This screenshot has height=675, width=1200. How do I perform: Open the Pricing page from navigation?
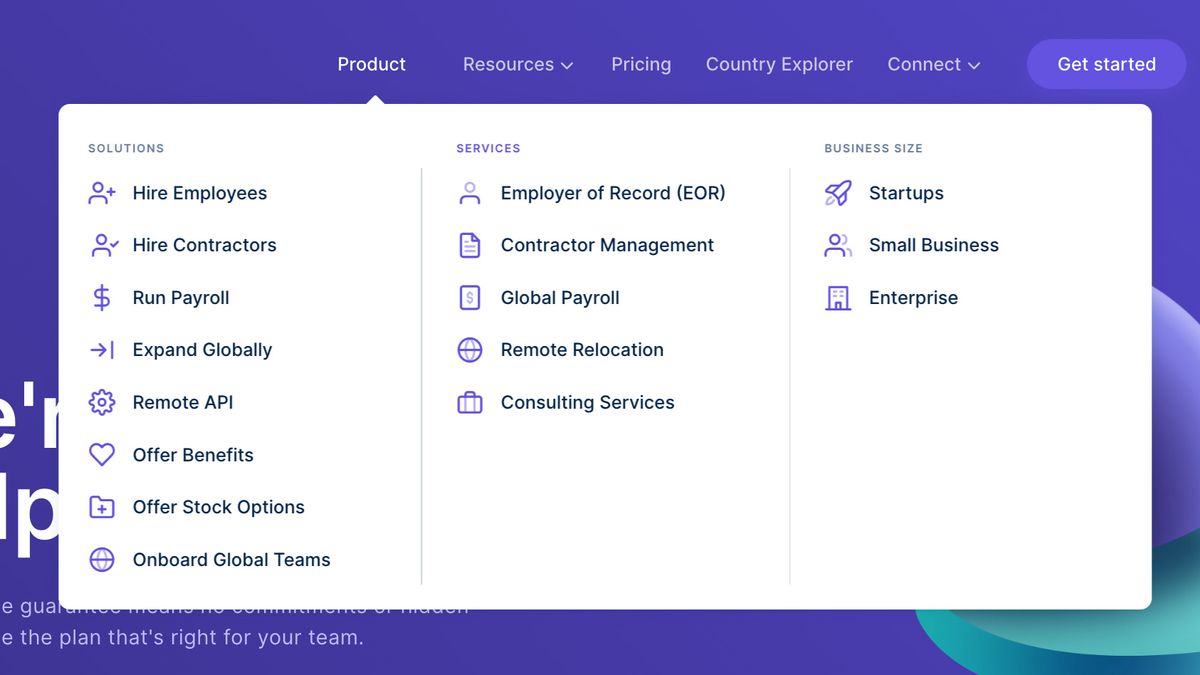pos(641,64)
